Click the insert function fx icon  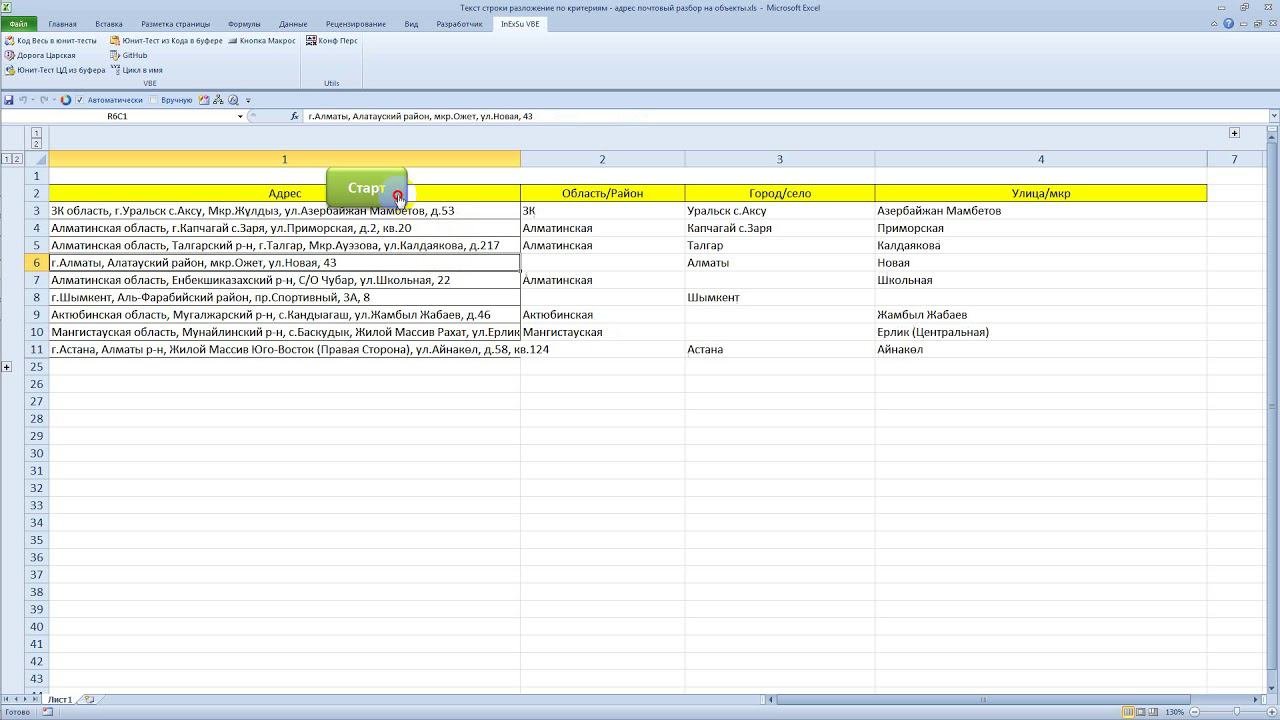tap(294, 116)
